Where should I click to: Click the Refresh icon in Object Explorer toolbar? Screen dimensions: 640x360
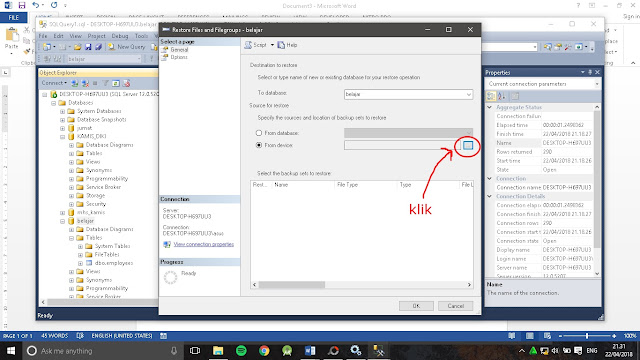(116, 83)
